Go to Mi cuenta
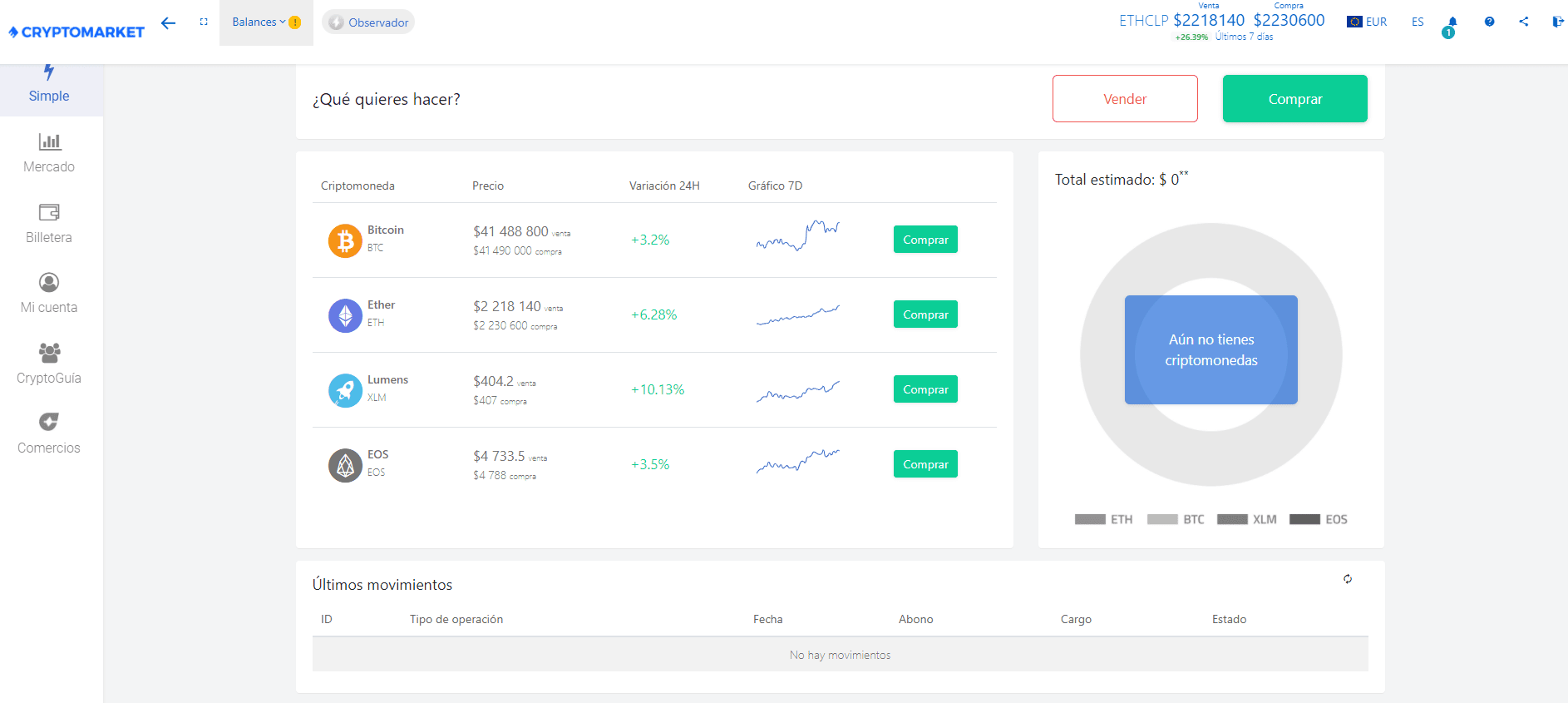1568x703 pixels. pos(49,294)
